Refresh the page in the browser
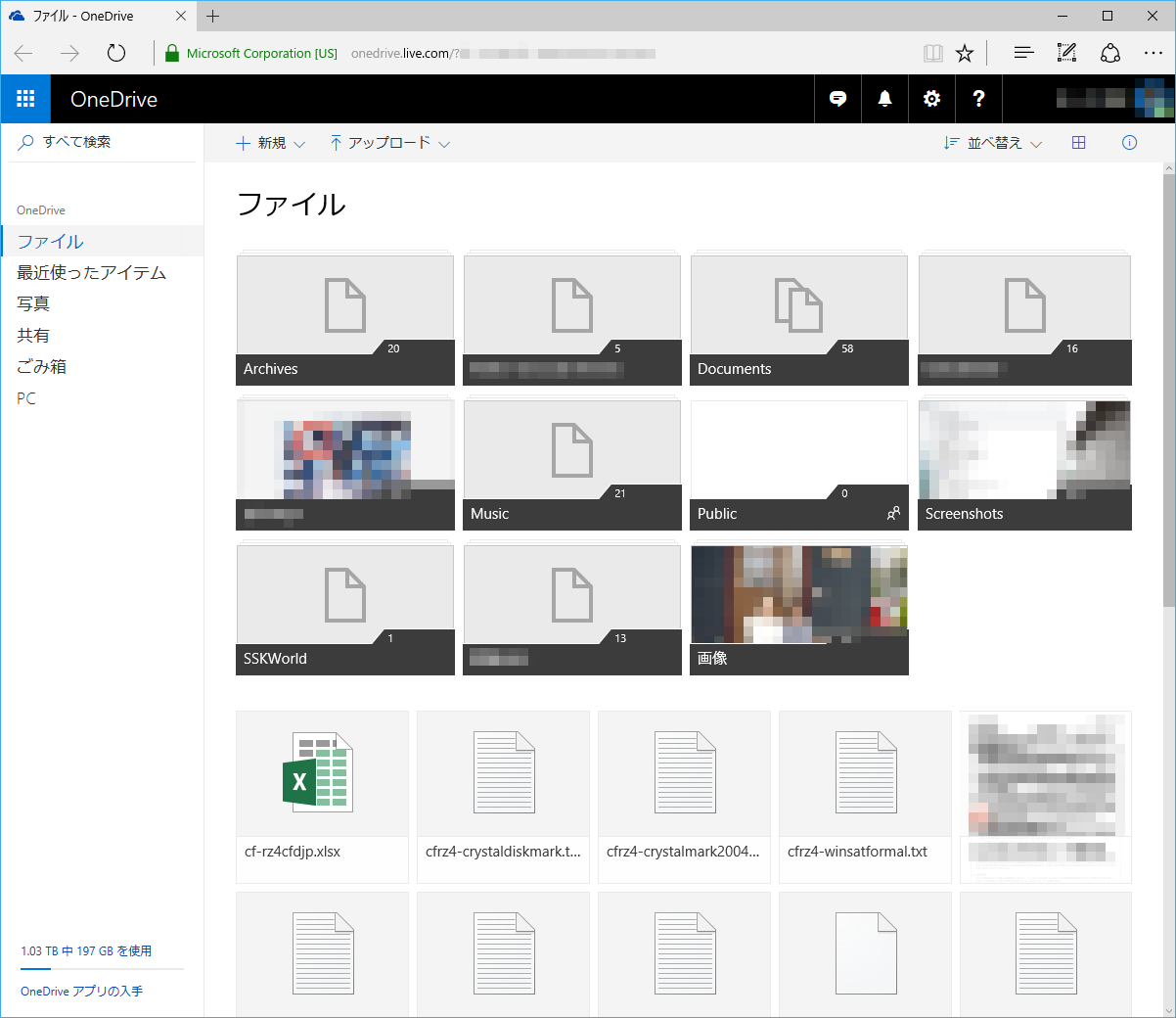This screenshot has height=1018, width=1176. tap(116, 53)
